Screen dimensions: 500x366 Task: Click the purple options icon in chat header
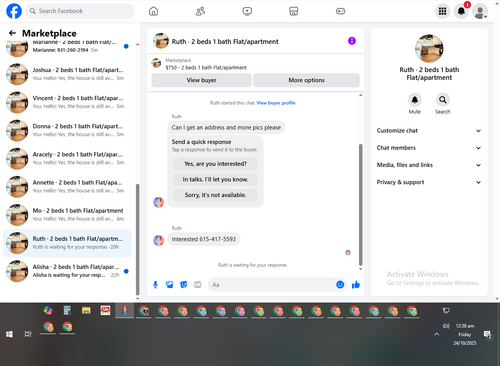pyautogui.click(x=352, y=41)
